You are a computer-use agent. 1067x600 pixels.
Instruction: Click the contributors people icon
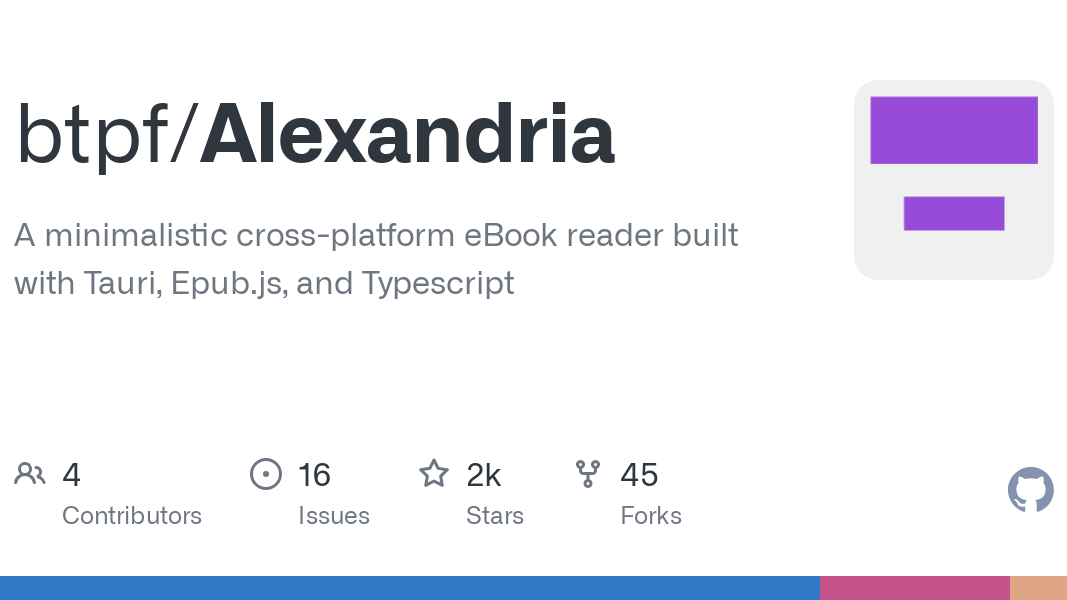pos(29,473)
